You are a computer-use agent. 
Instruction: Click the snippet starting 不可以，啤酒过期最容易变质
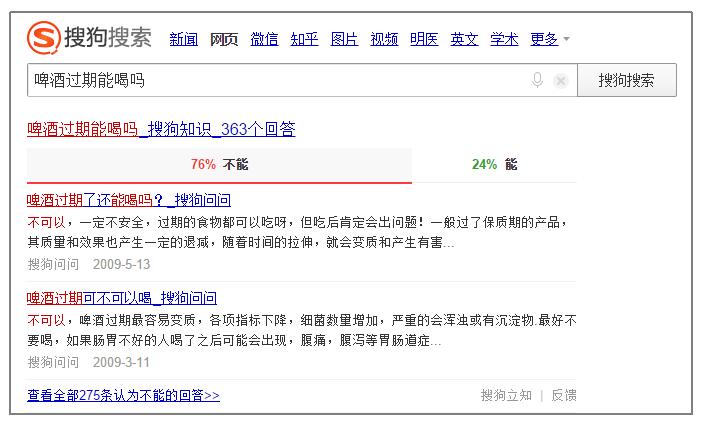(301, 330)
